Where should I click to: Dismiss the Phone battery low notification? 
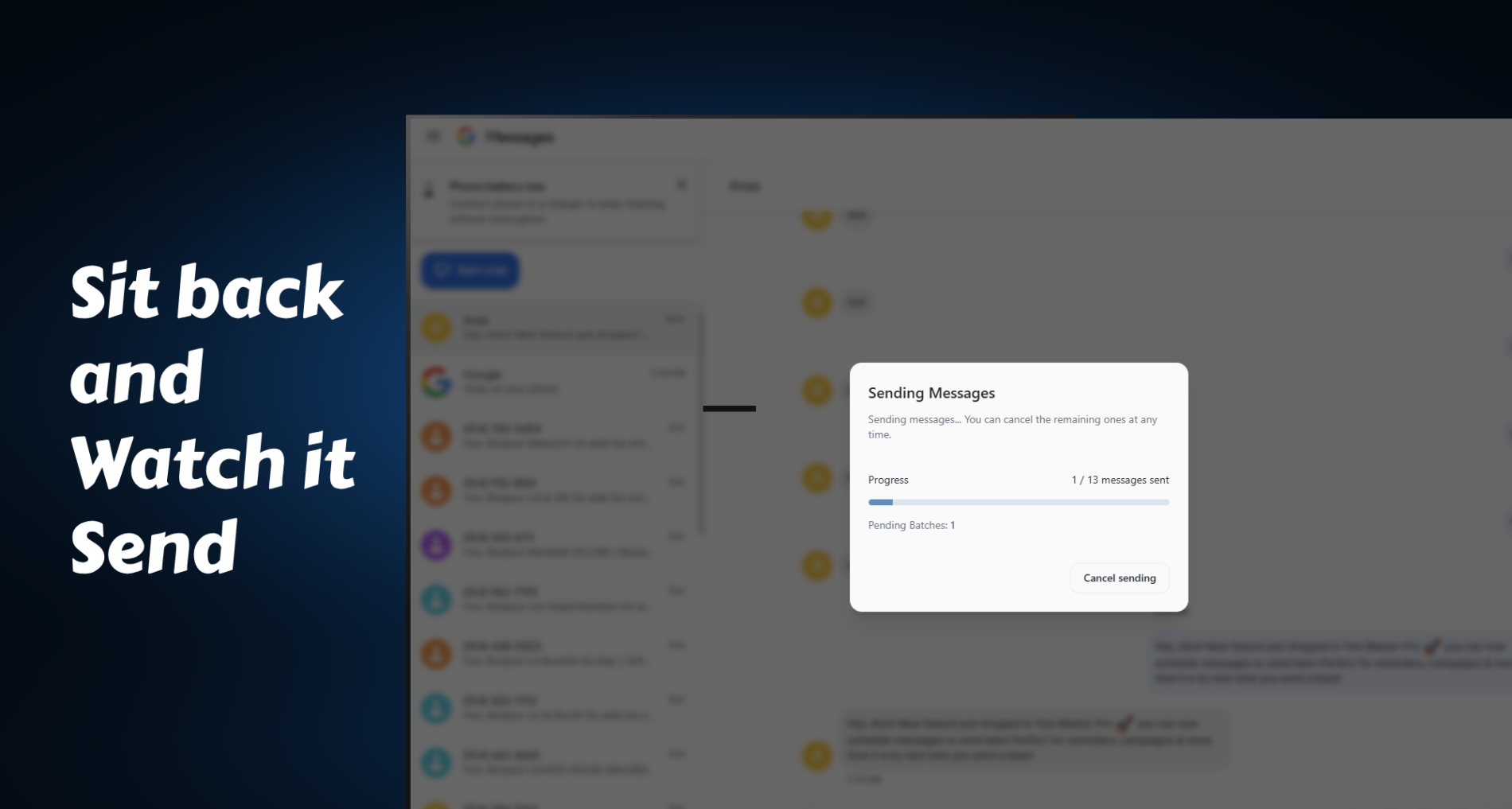682,184
